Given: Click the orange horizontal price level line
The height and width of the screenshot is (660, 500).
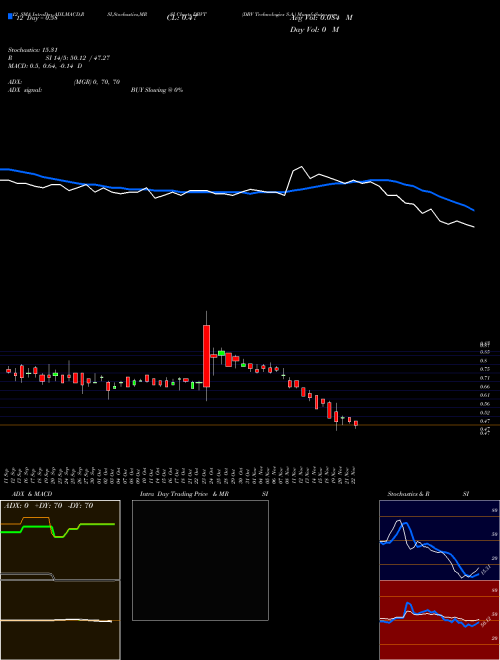Looking at the screenshot, I should tap(250, 425).
